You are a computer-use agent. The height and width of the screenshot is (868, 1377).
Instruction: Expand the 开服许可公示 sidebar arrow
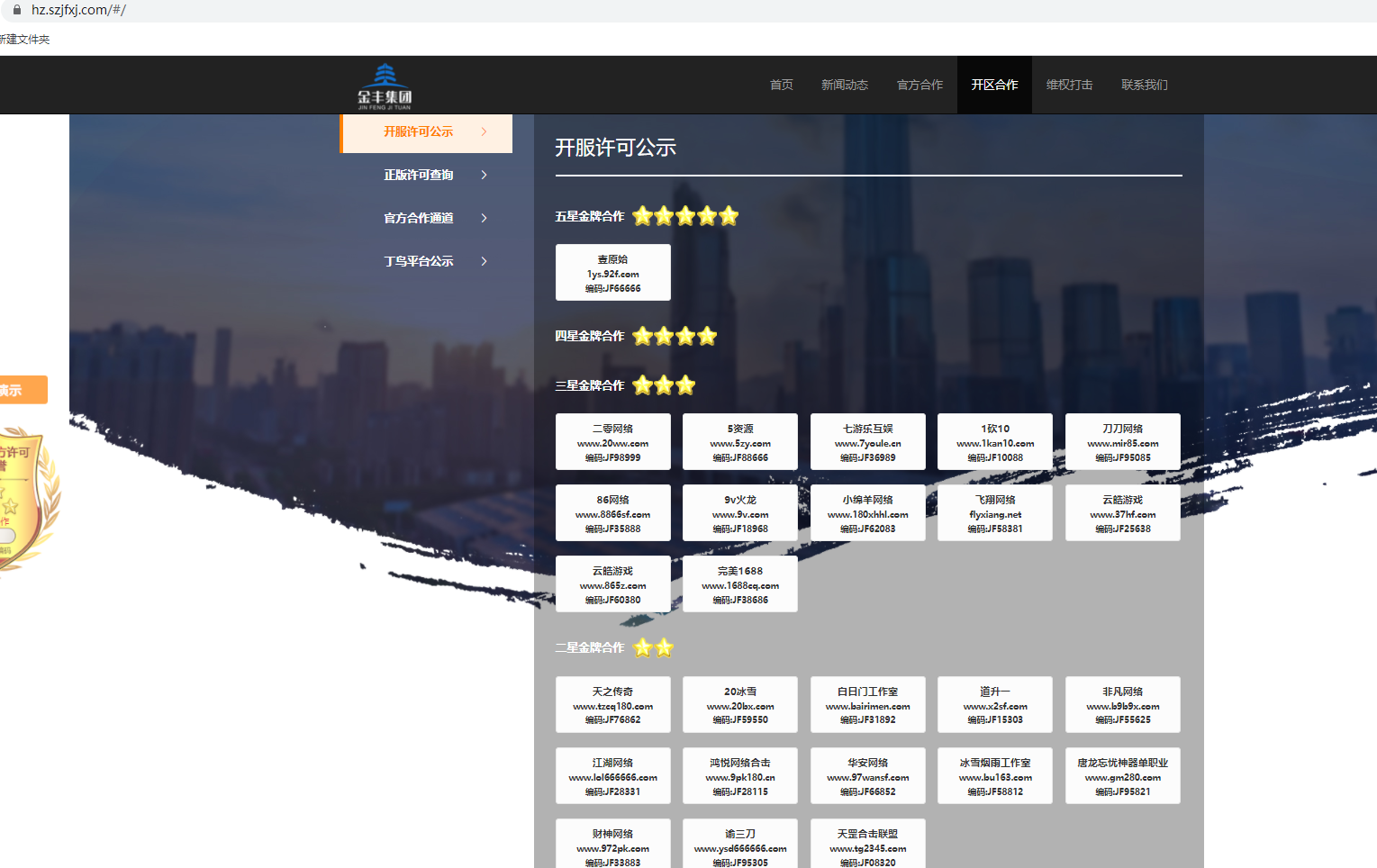tap(484, 132)
